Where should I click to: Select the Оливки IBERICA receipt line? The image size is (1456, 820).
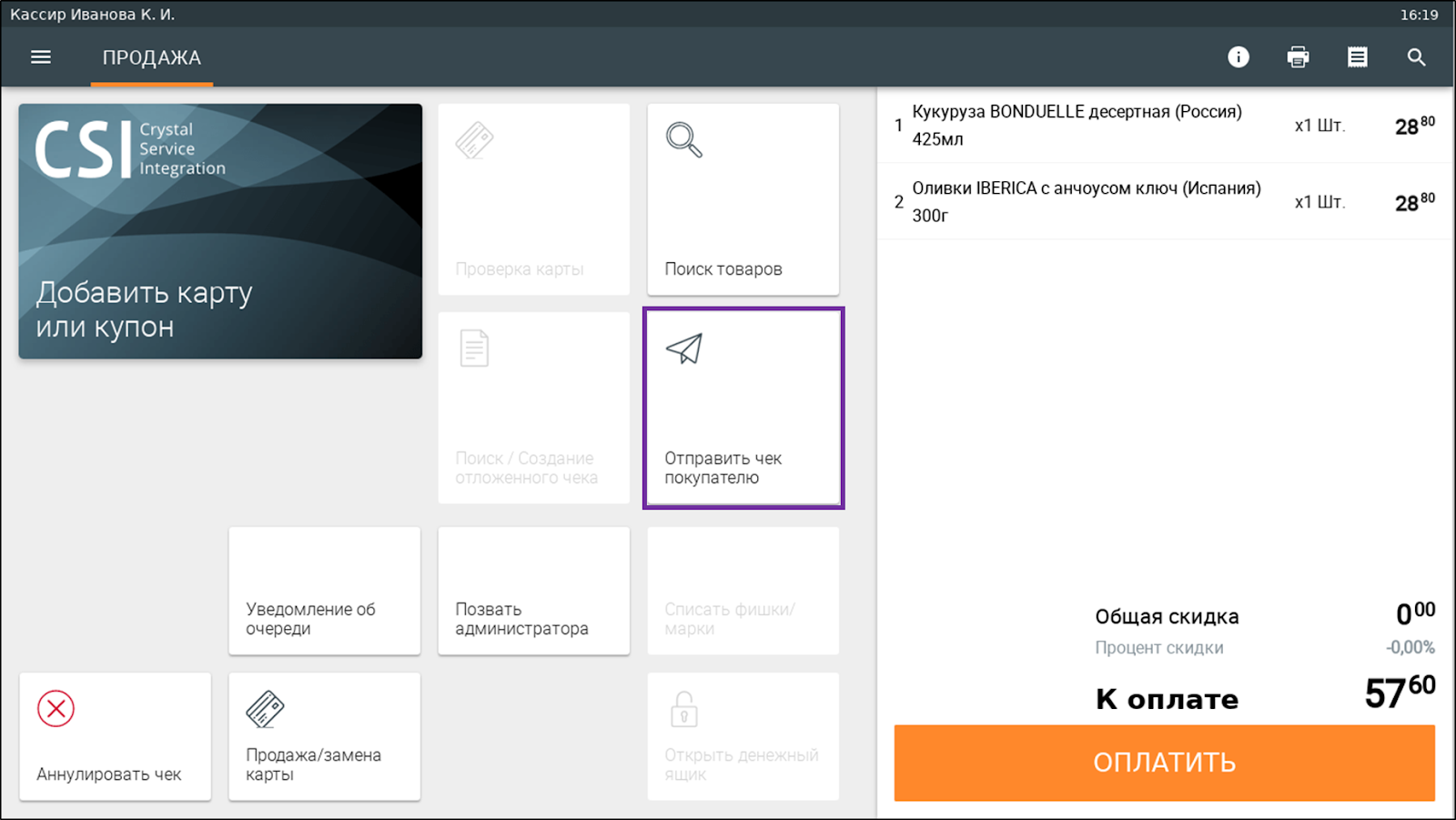coord(1165,202)
